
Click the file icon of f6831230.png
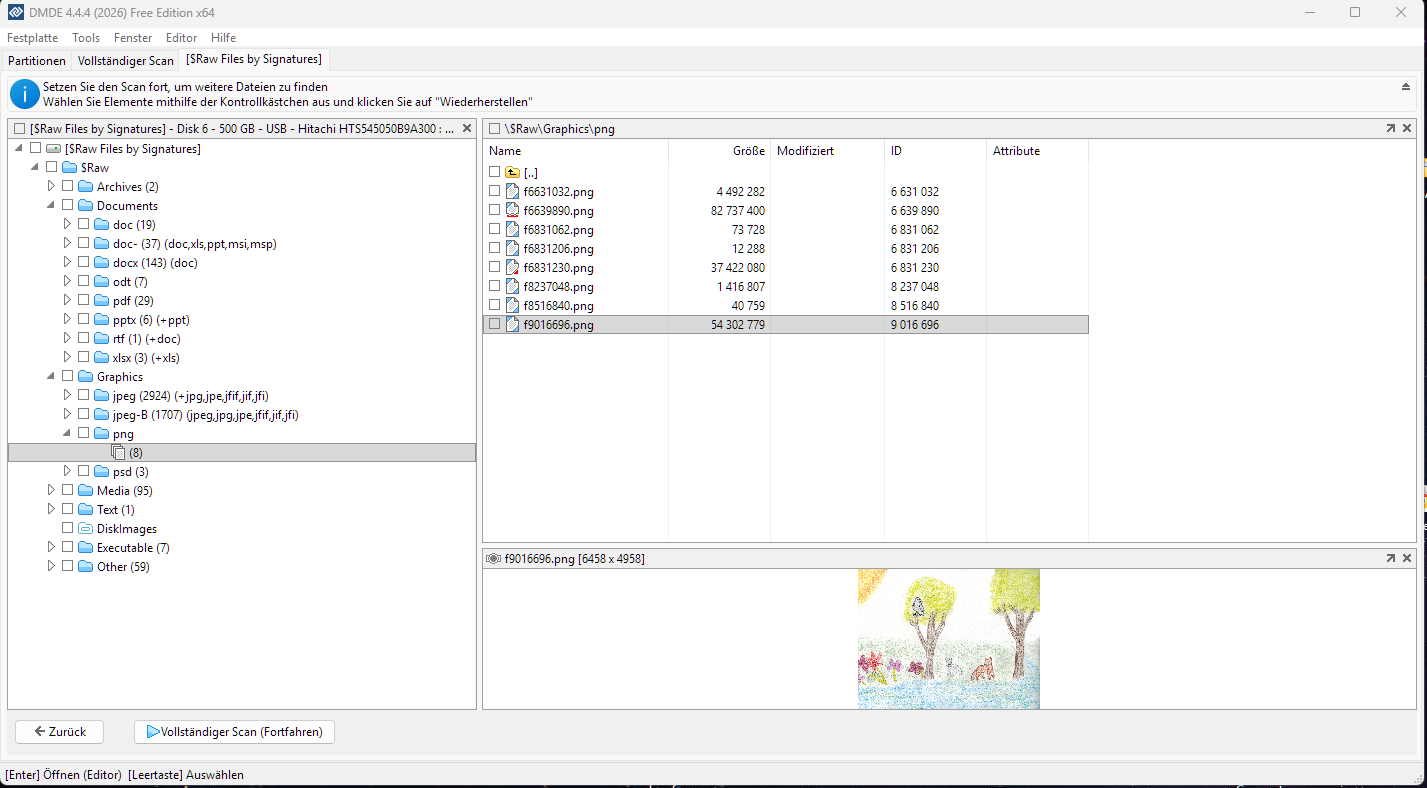click(x=512, y=267)
